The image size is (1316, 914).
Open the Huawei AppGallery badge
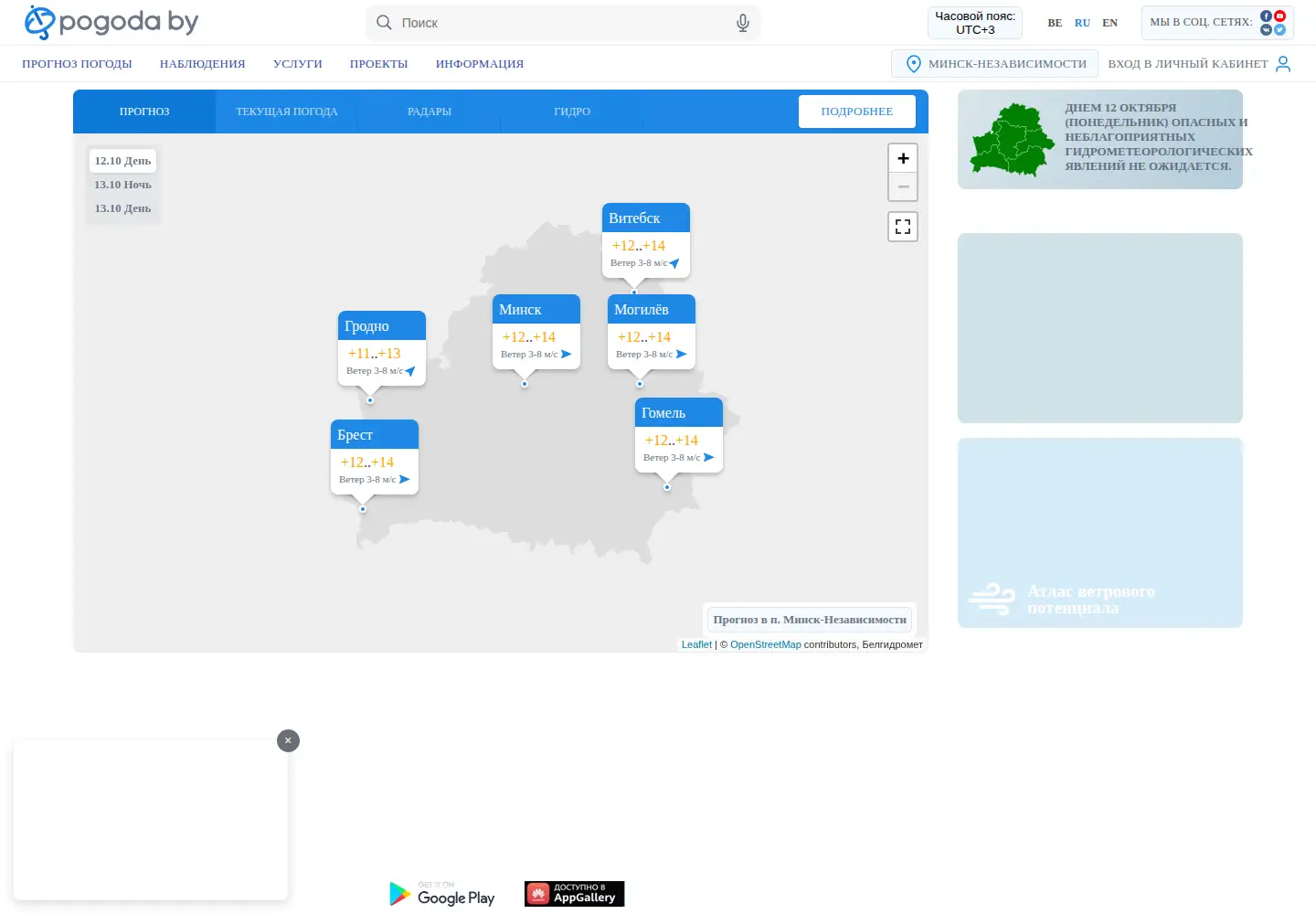coord(574,894)
